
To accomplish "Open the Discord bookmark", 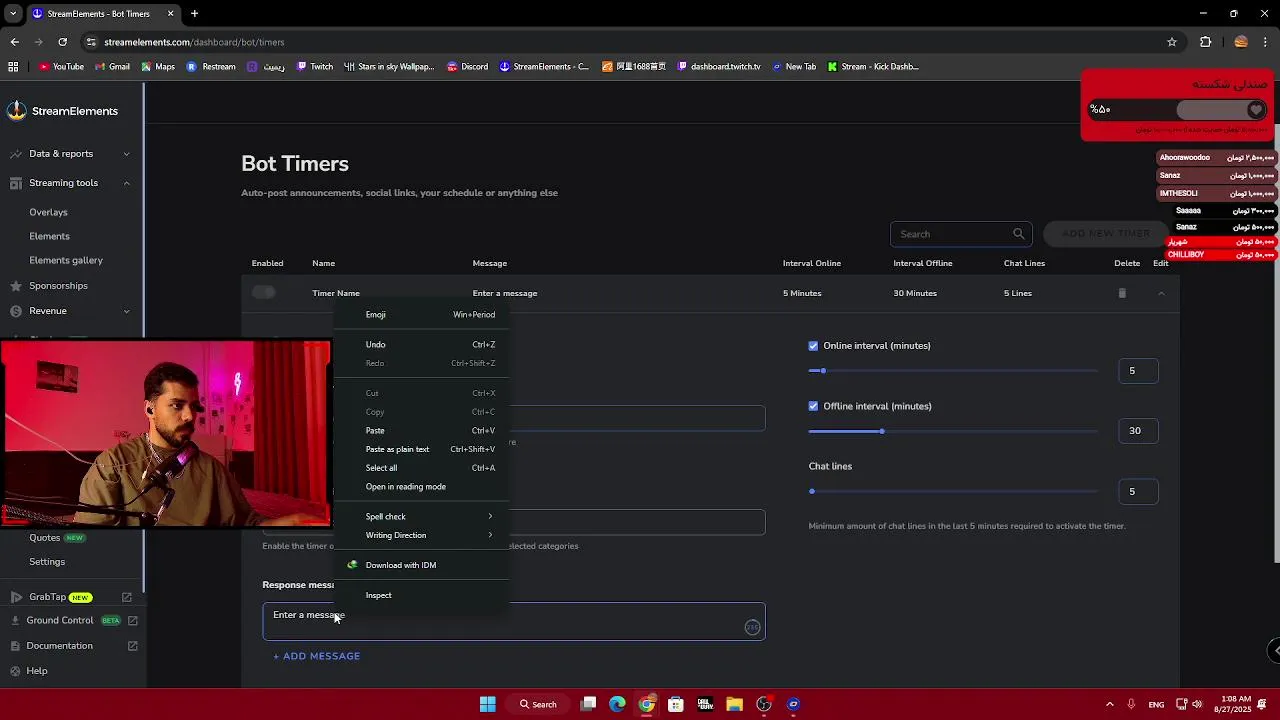I will [x=468, y=67].
